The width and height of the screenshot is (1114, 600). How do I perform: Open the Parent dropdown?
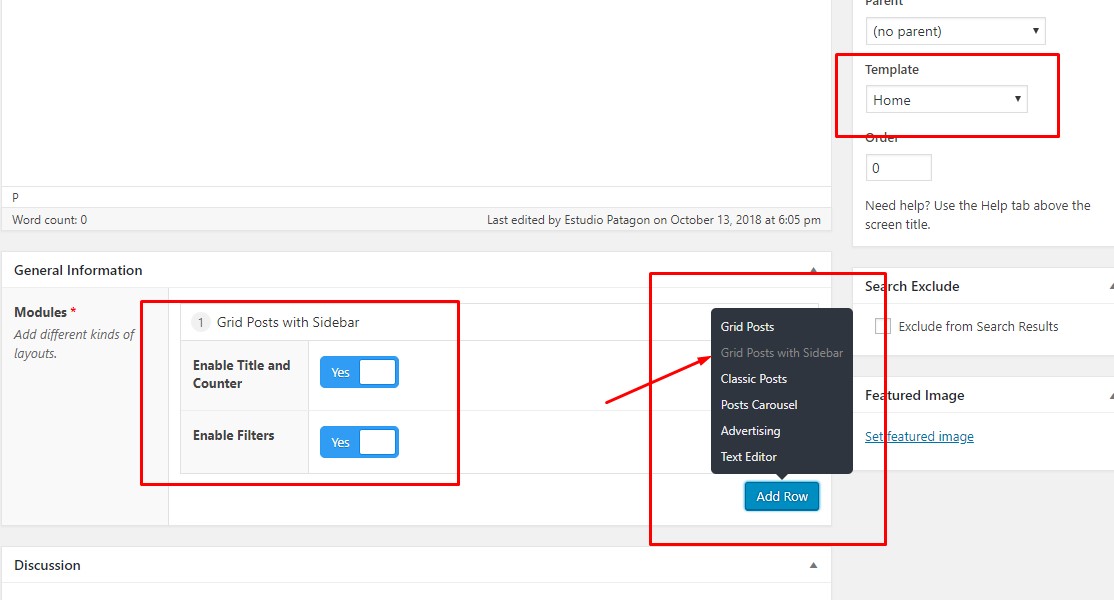click(955, 31)
